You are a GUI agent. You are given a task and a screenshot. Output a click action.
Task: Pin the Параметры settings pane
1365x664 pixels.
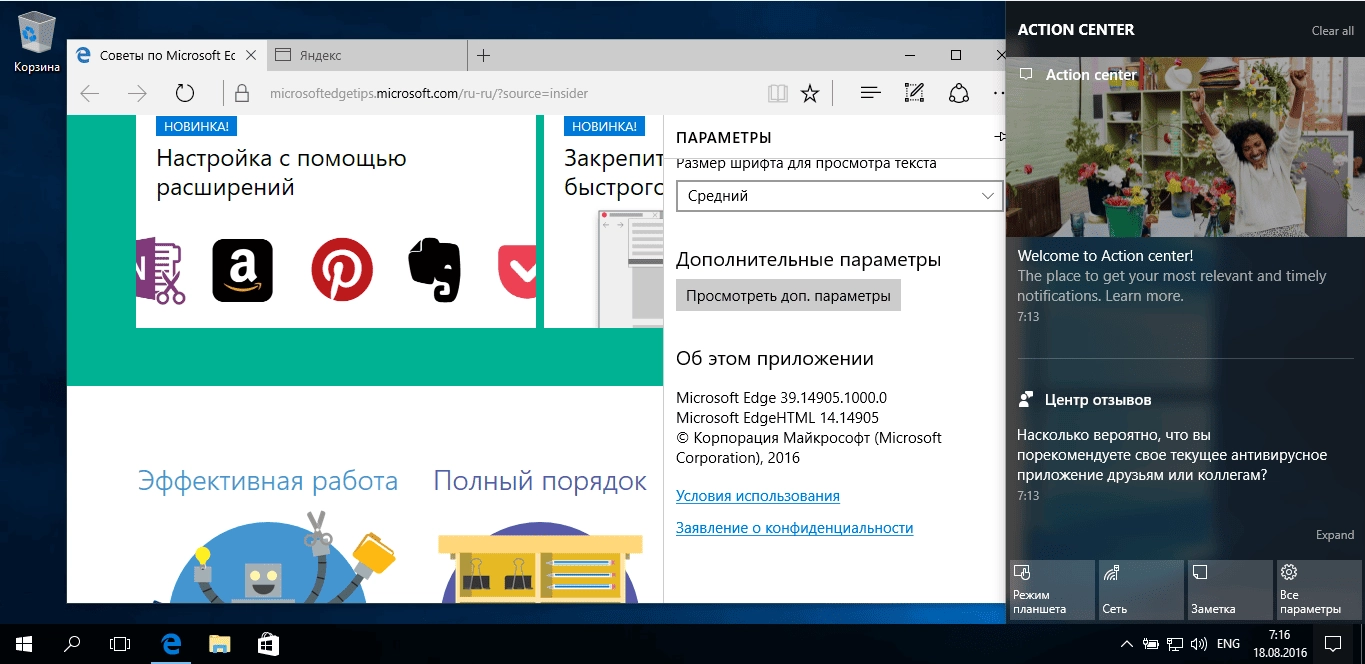(x=998, y=137)
